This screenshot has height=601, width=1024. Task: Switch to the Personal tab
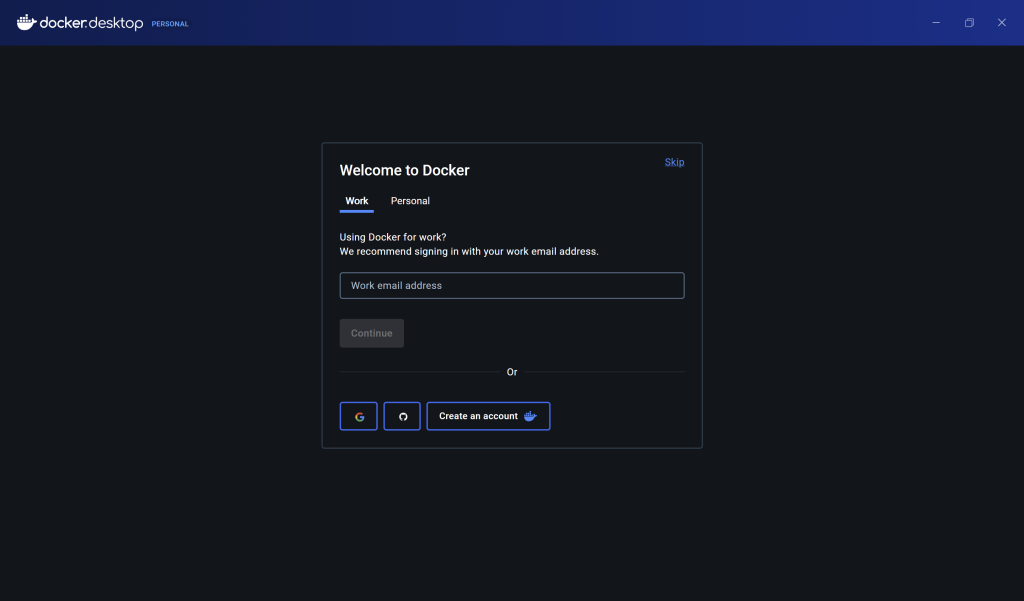pos(410,201)
